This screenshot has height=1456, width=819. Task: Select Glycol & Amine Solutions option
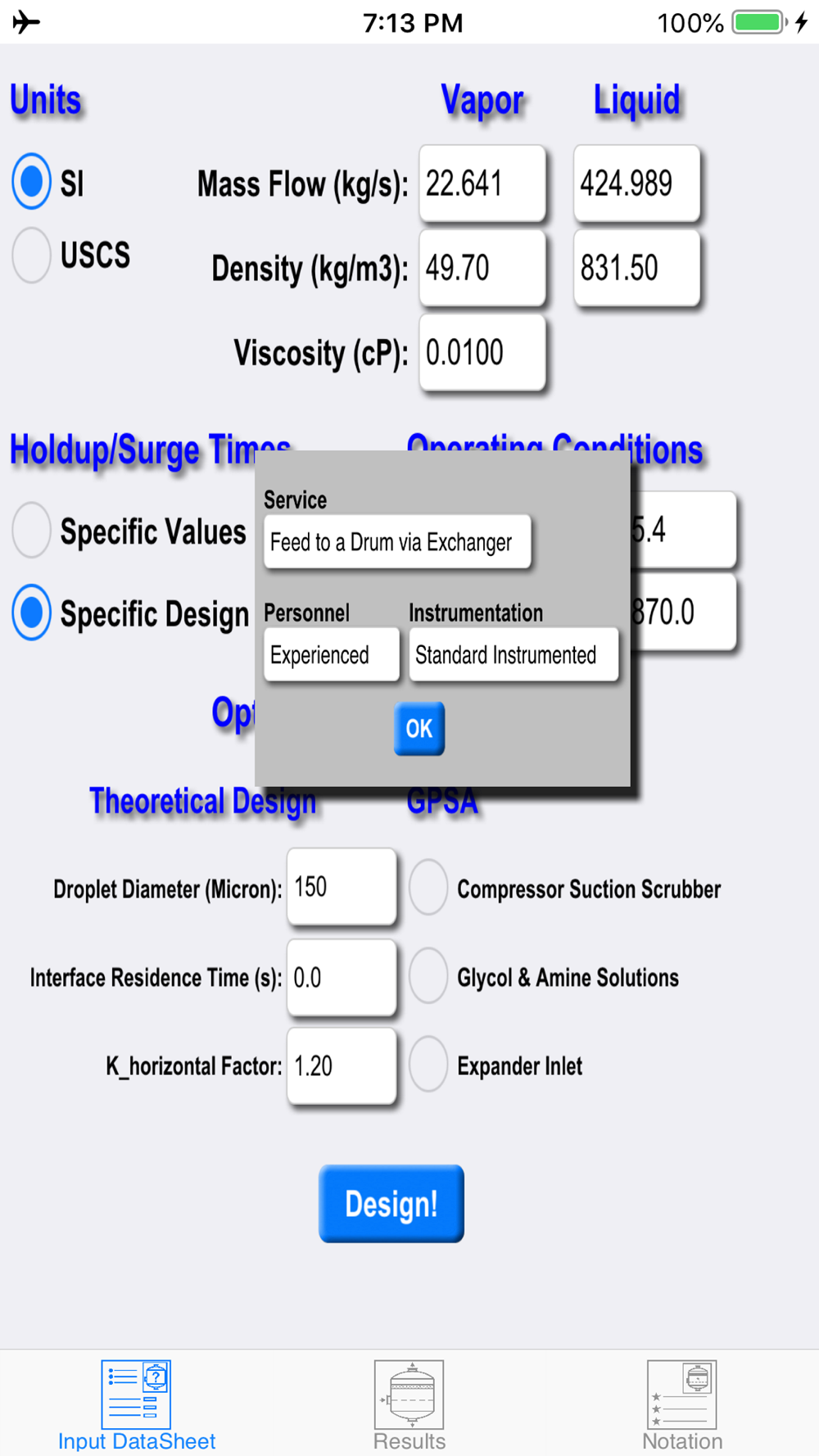428,976
